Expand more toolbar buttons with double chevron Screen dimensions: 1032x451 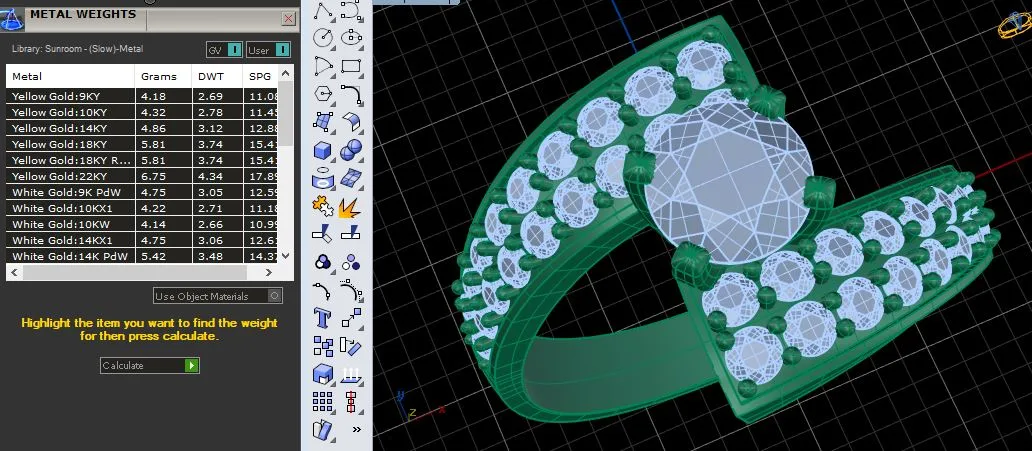357,429
